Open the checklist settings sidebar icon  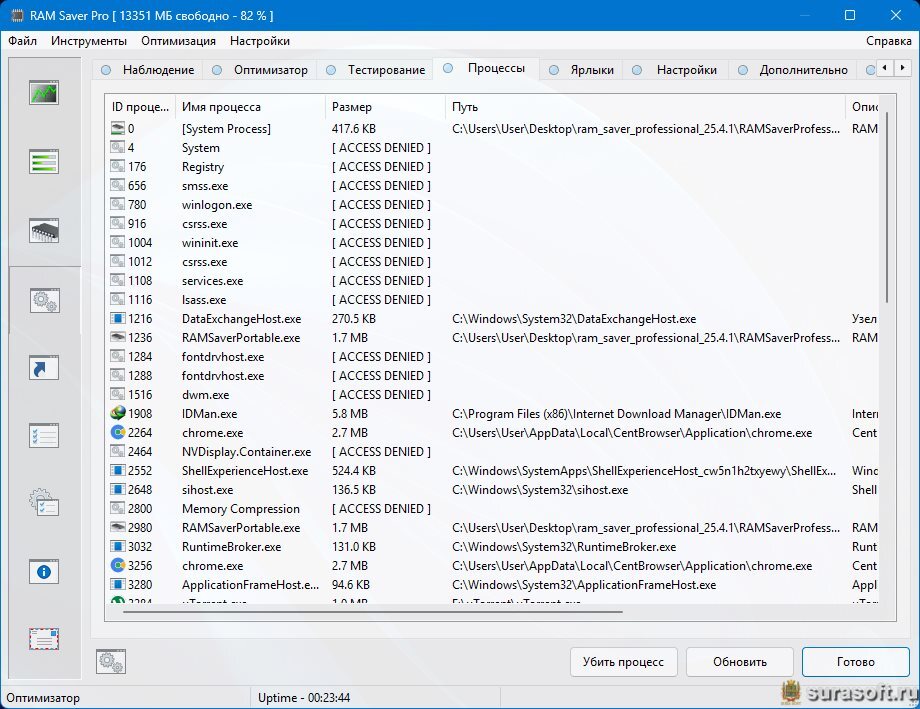coord(44,436)
